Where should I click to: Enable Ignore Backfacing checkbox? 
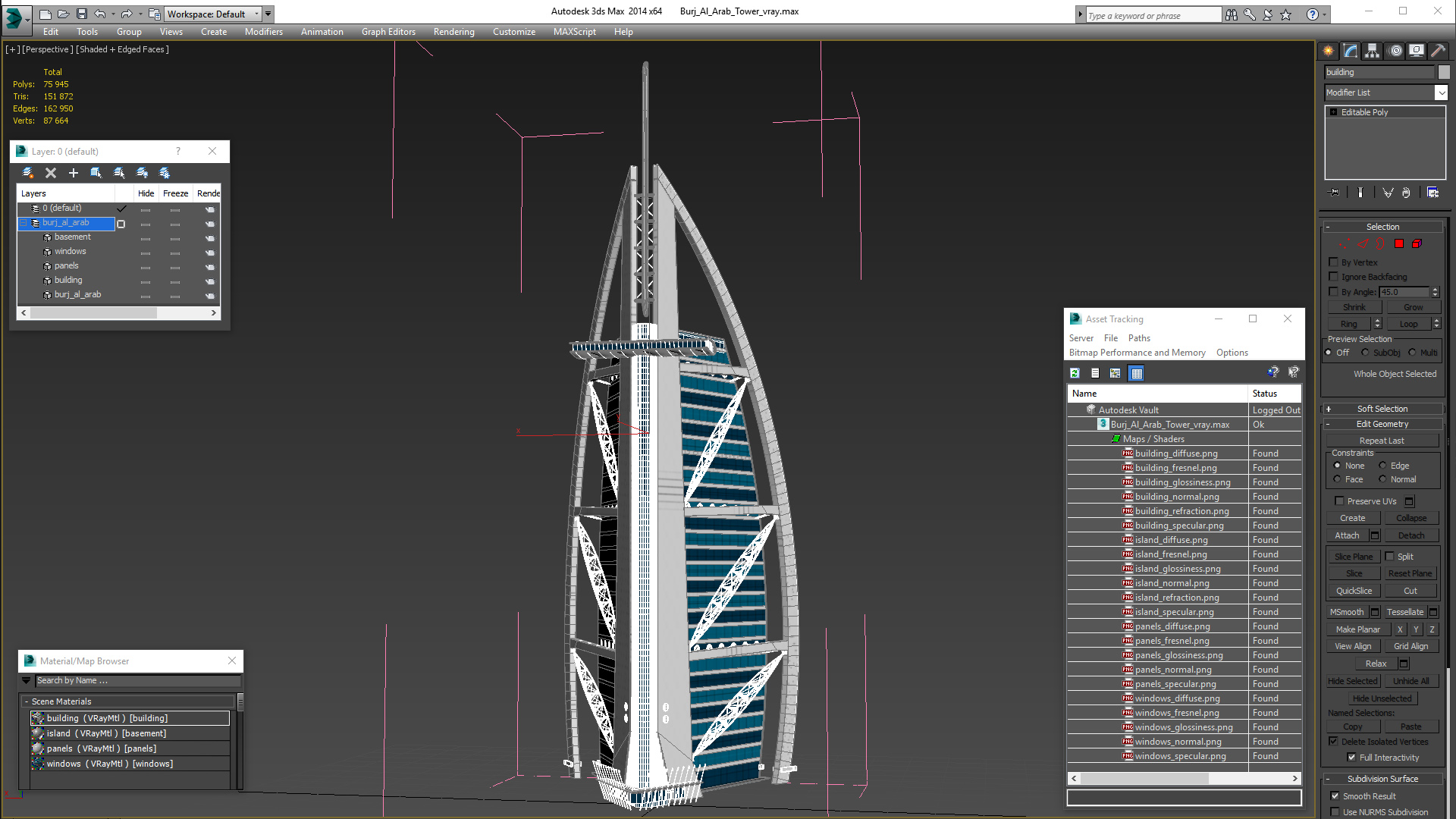(1334, 277)
